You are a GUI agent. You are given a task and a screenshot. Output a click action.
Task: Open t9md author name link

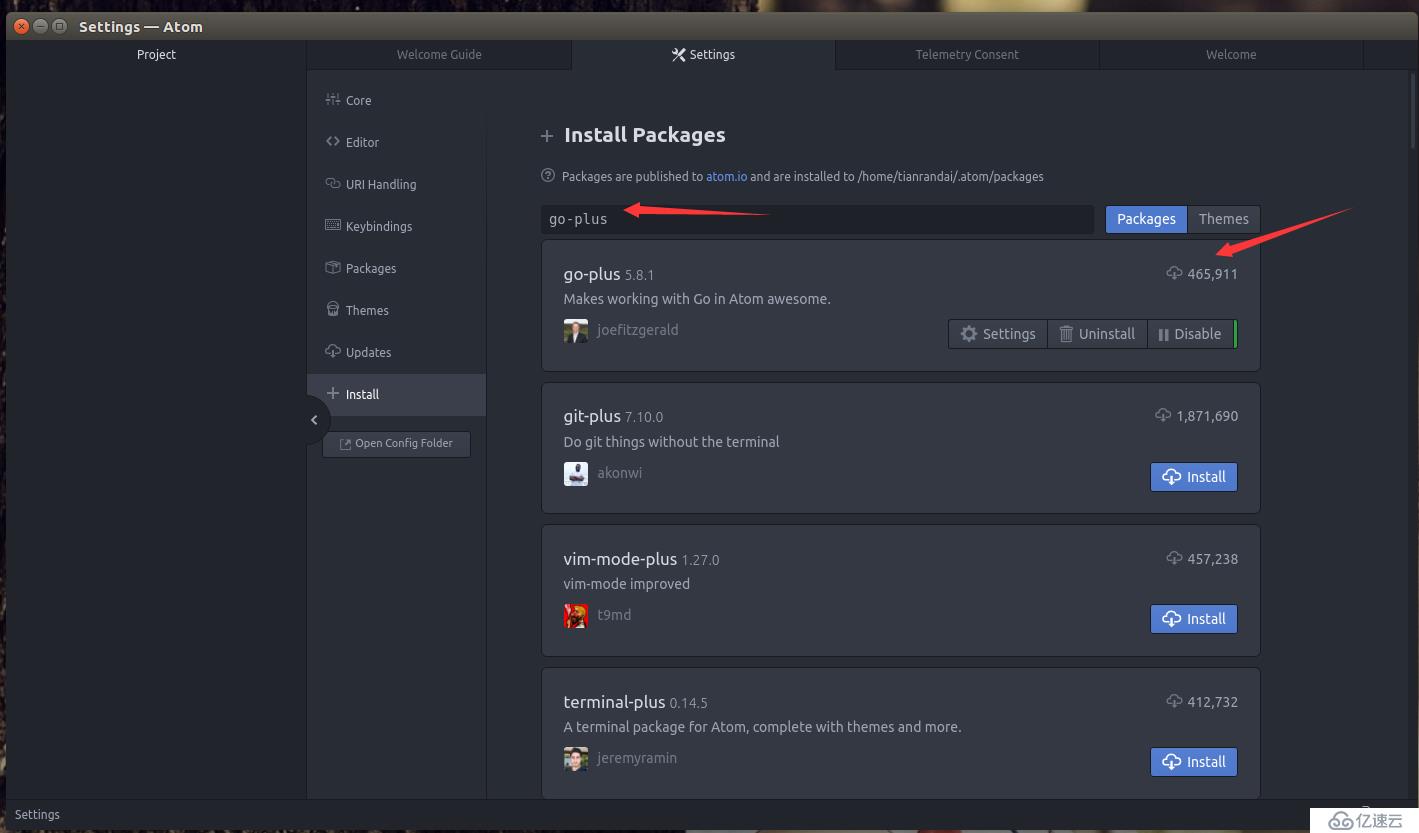coord(614,615)
